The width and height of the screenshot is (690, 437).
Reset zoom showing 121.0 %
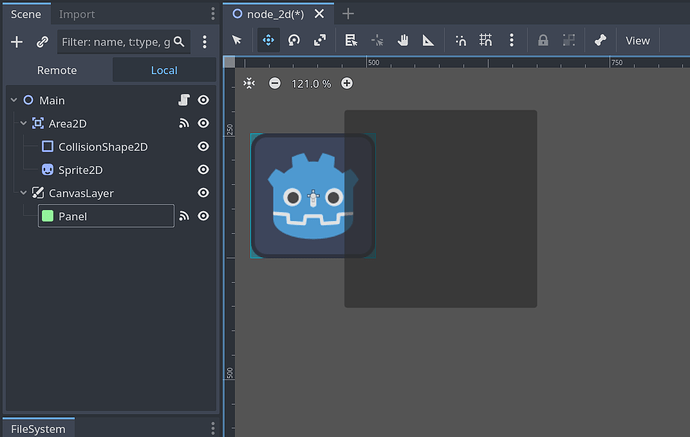click(x=311, y=84)
